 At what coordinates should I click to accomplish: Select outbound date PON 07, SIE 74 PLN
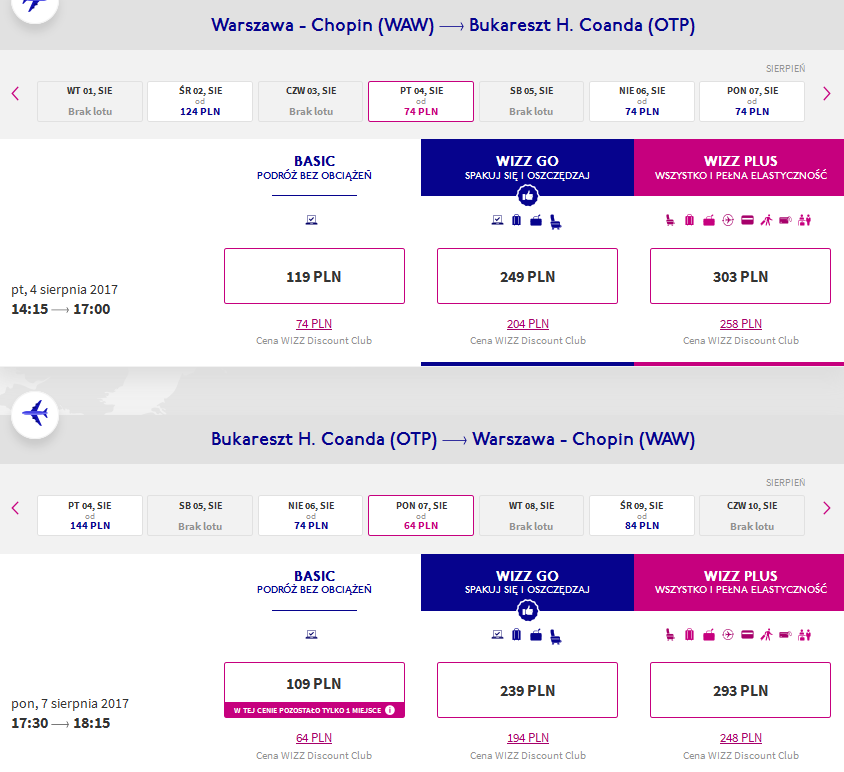(x=752, y=101)
